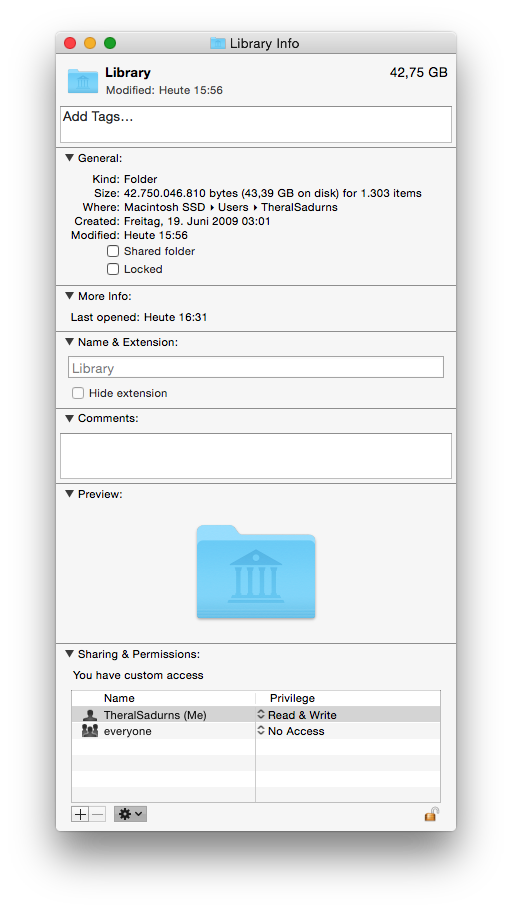Open the gear action menu
This screenshot has height=911, width=512.
[x=130, y=814]
